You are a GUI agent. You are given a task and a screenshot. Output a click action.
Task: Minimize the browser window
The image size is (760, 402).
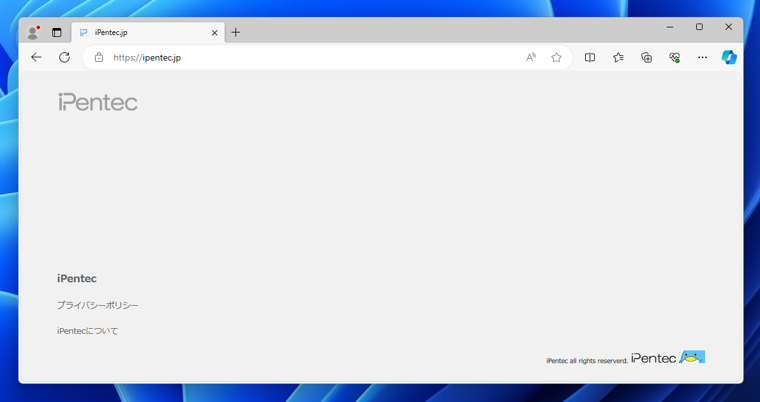click(670, 27)
